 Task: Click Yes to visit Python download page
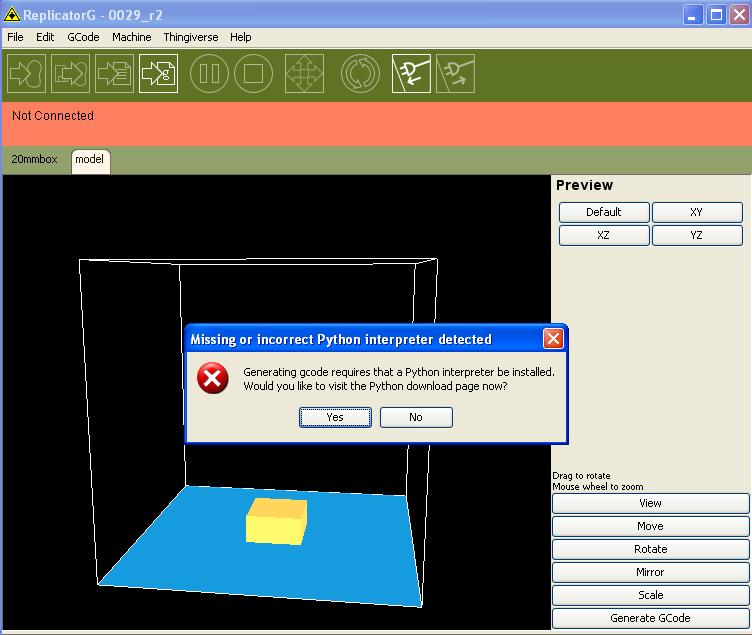pyautogui.click(x=335, y=417)
